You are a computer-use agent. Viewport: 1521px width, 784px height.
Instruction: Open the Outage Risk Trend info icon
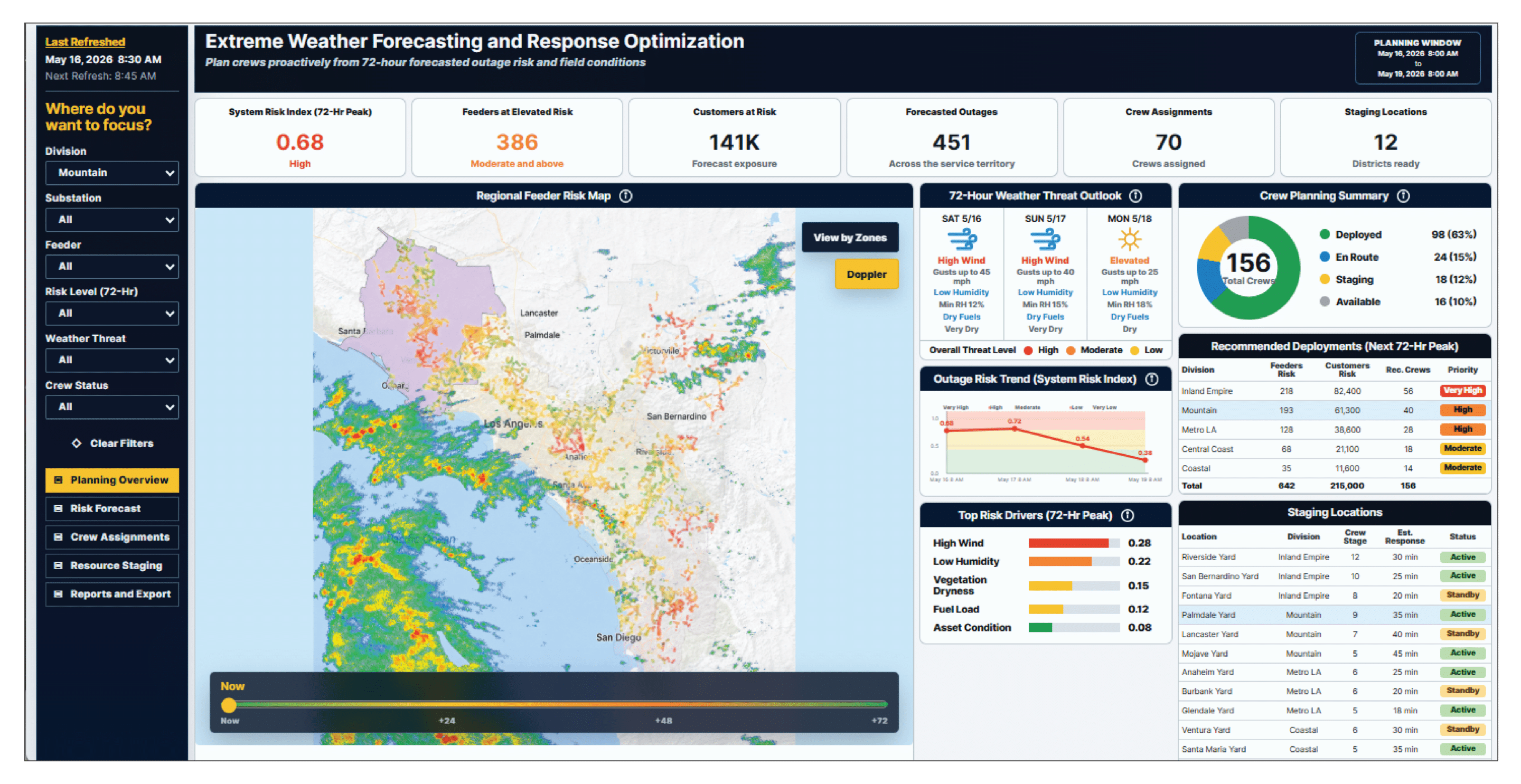tap(1152, 379)
